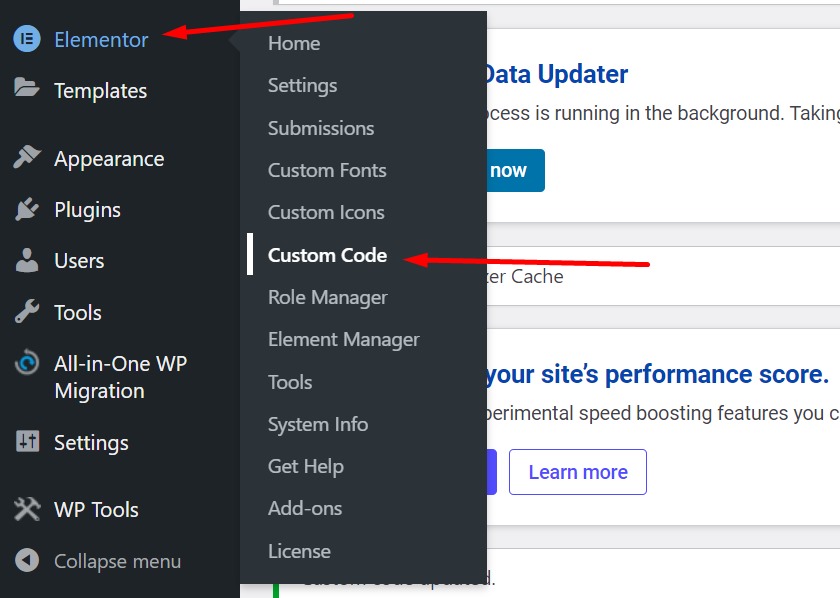Click the Collapse menu label
The image size is (840, 598).
coord(117,561)
